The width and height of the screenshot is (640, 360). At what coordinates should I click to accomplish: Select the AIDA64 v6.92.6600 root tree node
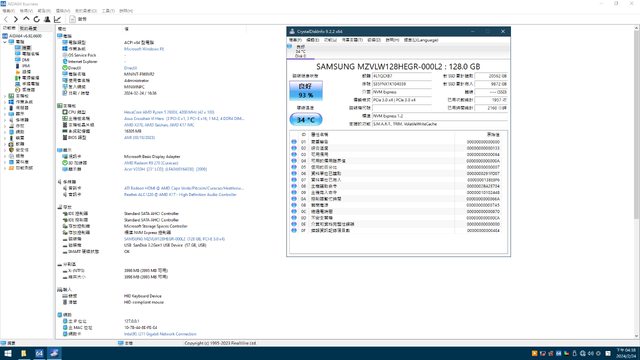coord(25,36)
